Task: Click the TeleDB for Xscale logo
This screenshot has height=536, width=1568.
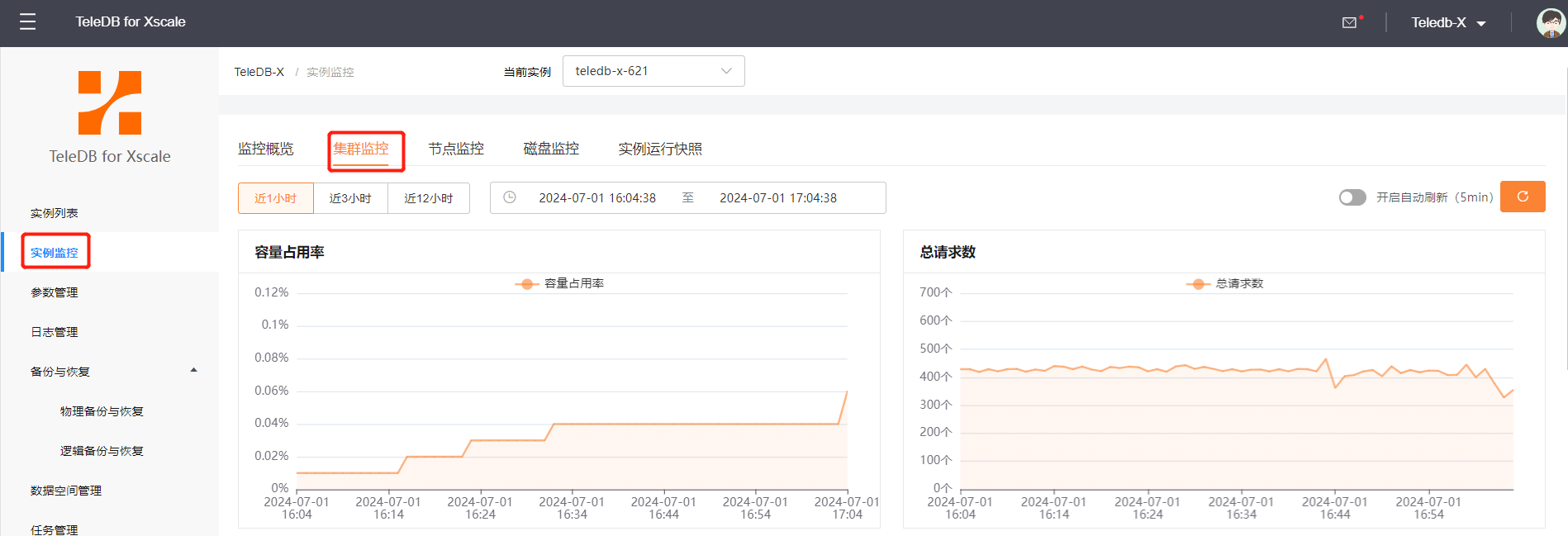Action: 110,103
